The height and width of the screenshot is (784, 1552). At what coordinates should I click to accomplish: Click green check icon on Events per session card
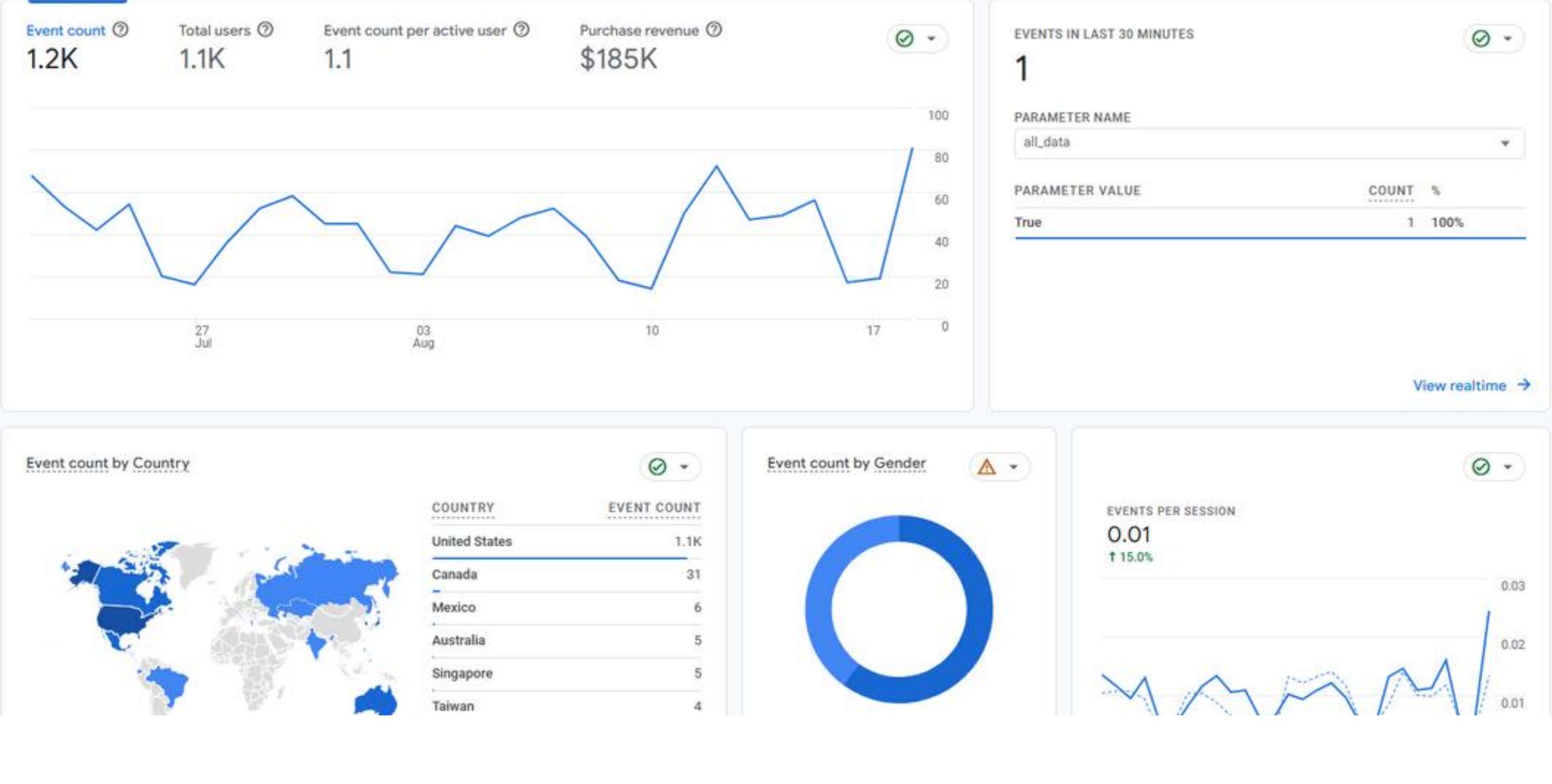(x=1481, y=466)
